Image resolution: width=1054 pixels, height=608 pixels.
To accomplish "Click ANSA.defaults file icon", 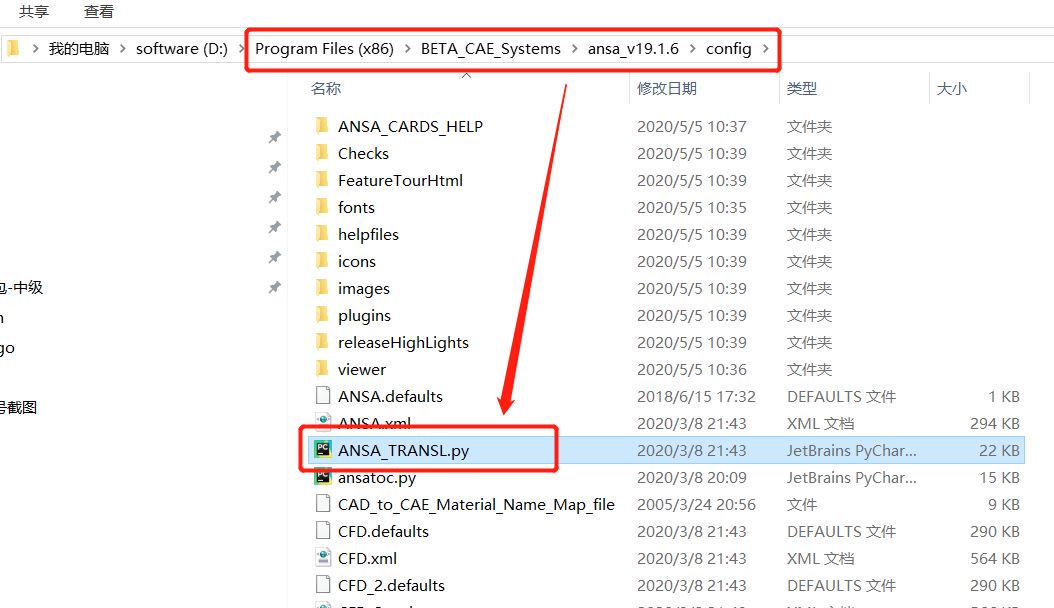I will [323, 395].
